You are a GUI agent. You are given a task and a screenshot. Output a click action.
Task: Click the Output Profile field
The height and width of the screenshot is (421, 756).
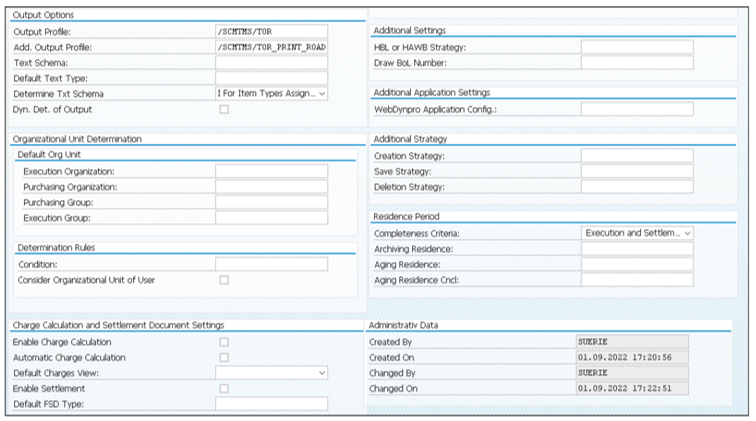(x=271, y=31)
